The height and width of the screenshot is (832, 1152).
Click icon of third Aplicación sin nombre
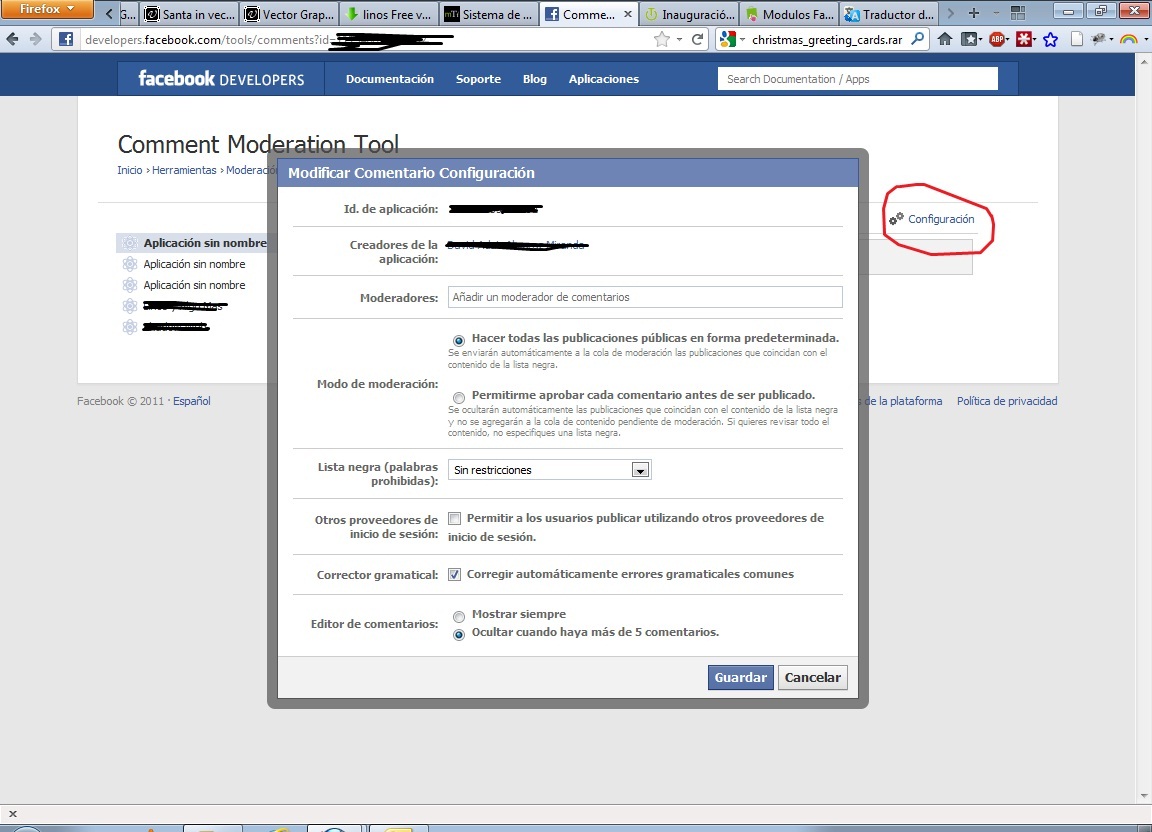130,284
